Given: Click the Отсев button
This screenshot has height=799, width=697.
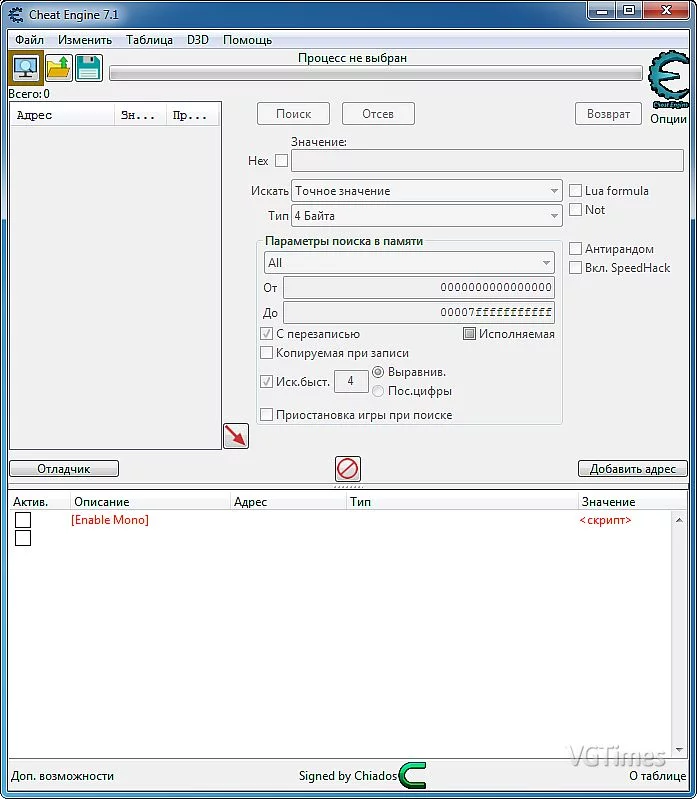Looking at the screenshot, I should tap(378, 114).
